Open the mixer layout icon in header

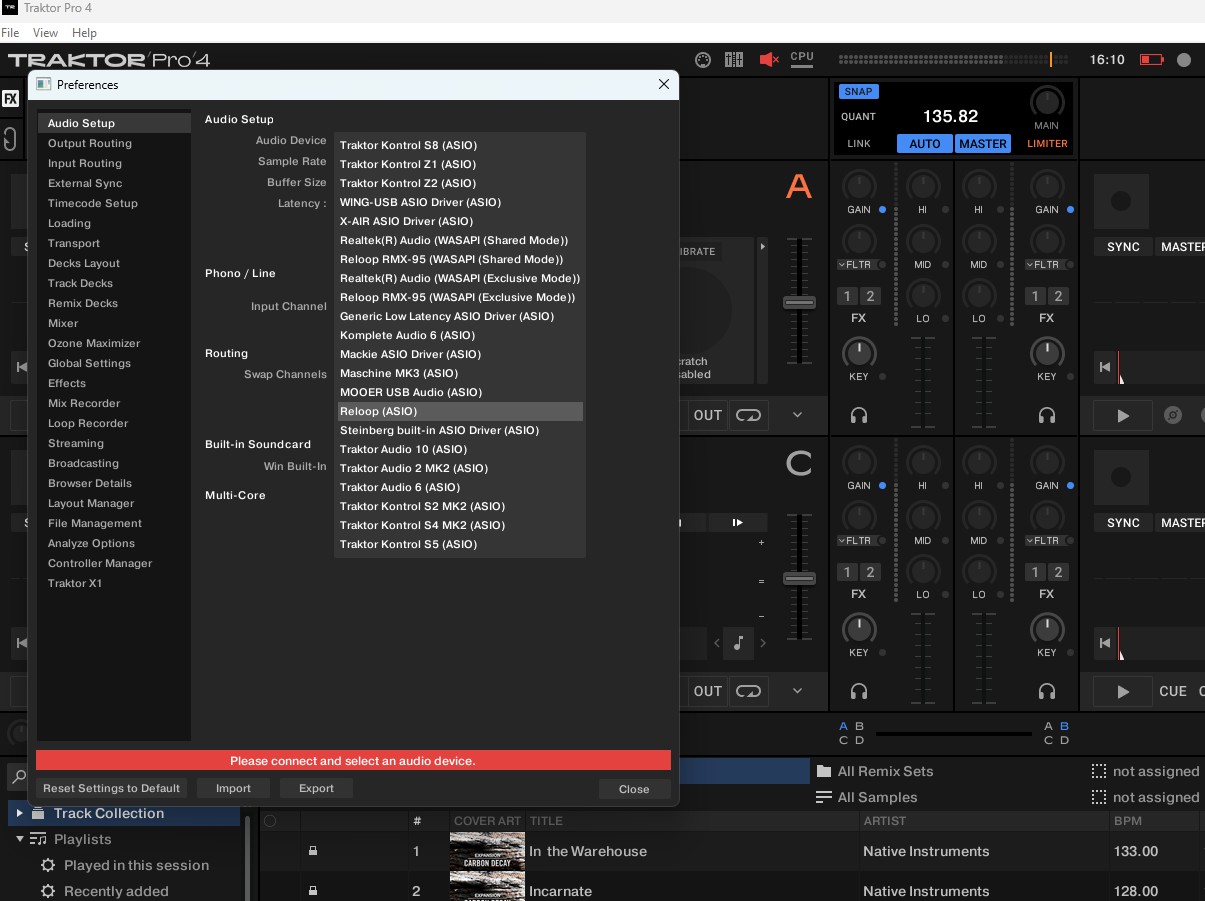click(x=734, y=59)
